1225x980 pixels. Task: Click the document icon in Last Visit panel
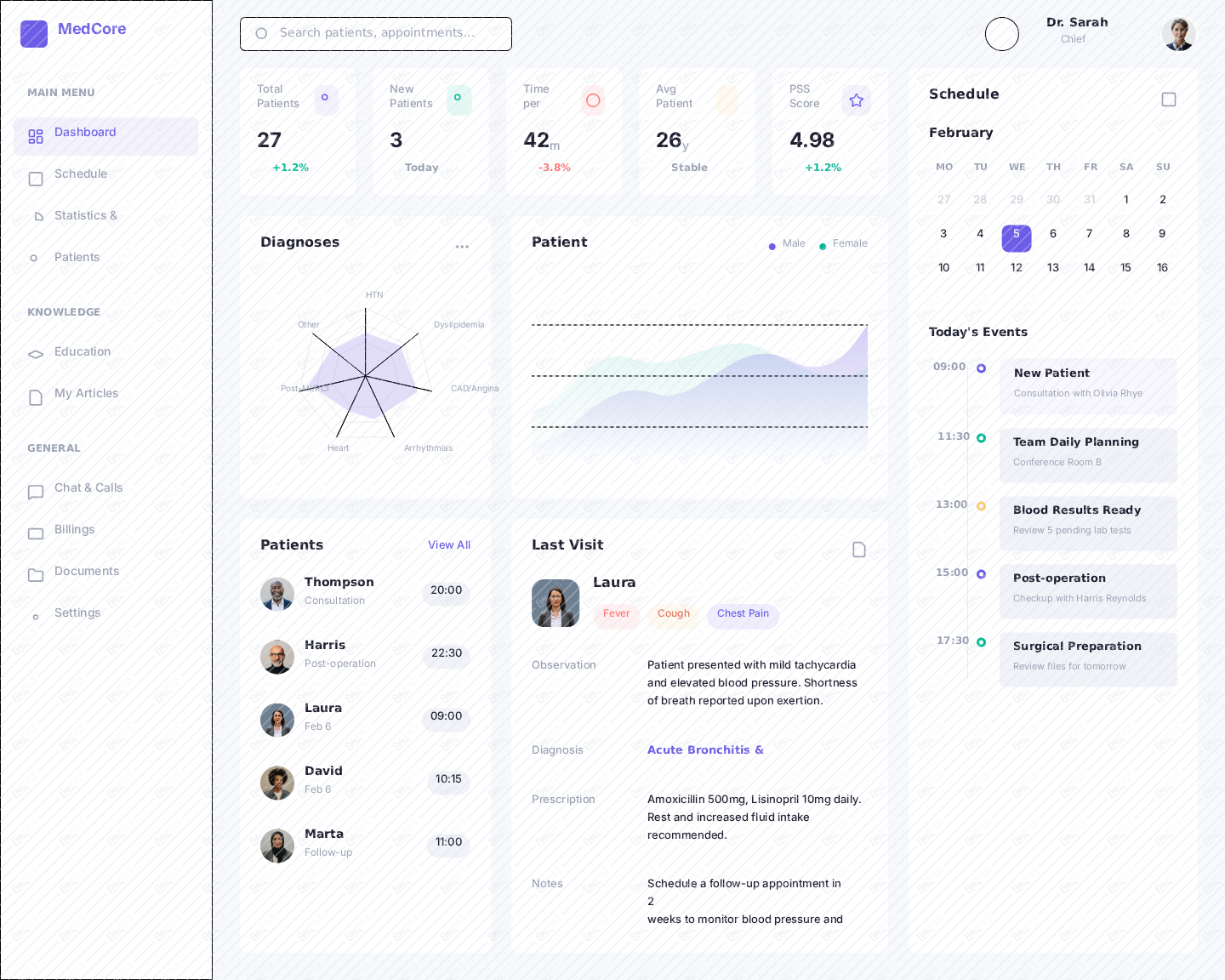pos(859,550)
